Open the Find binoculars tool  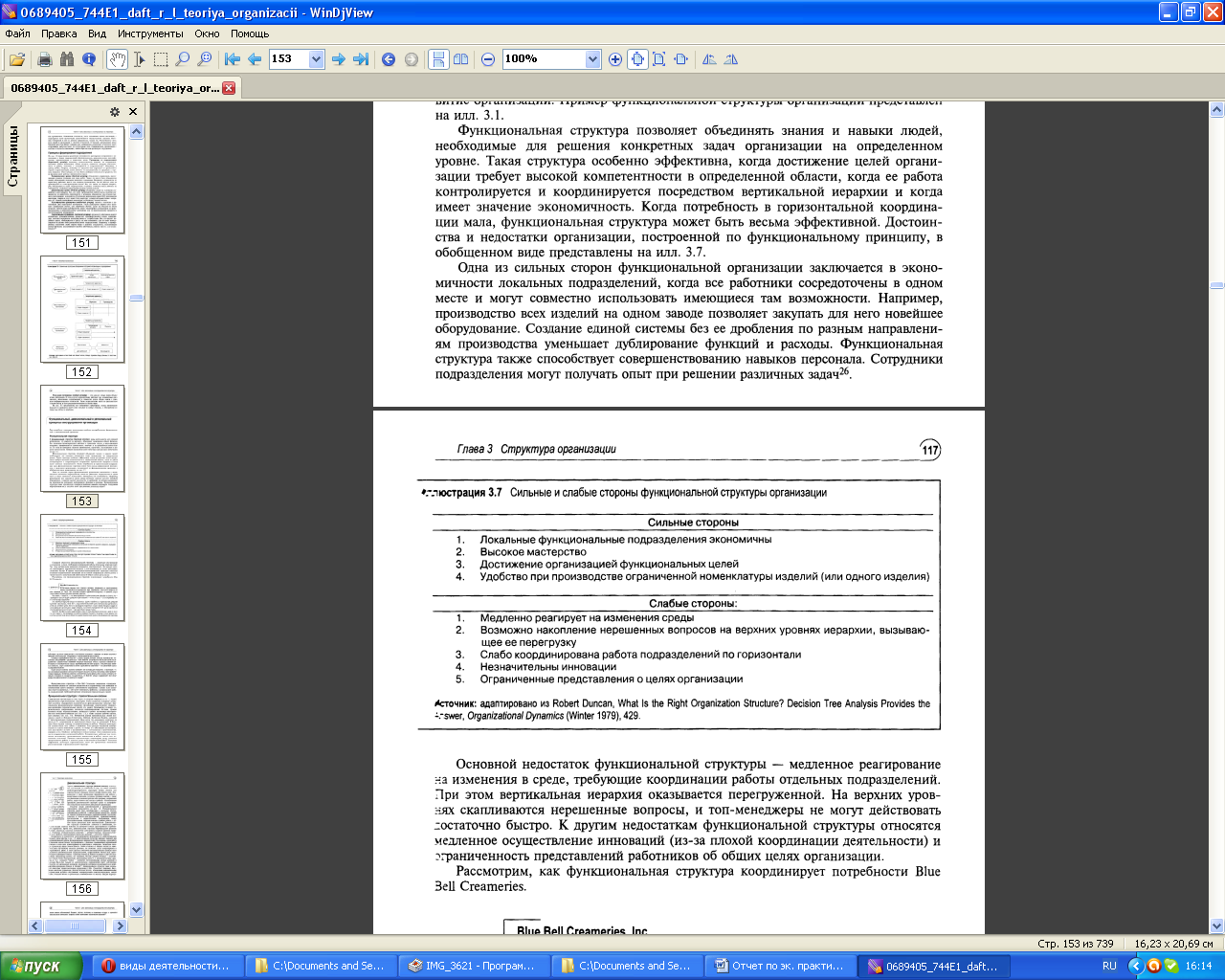pos(67,59)
